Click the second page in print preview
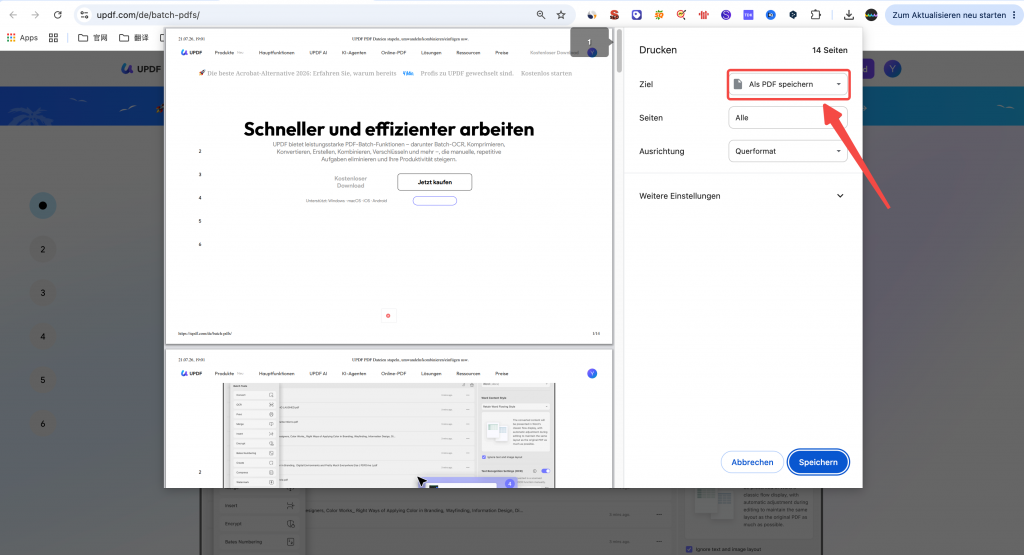 click(x=389, y=419)
